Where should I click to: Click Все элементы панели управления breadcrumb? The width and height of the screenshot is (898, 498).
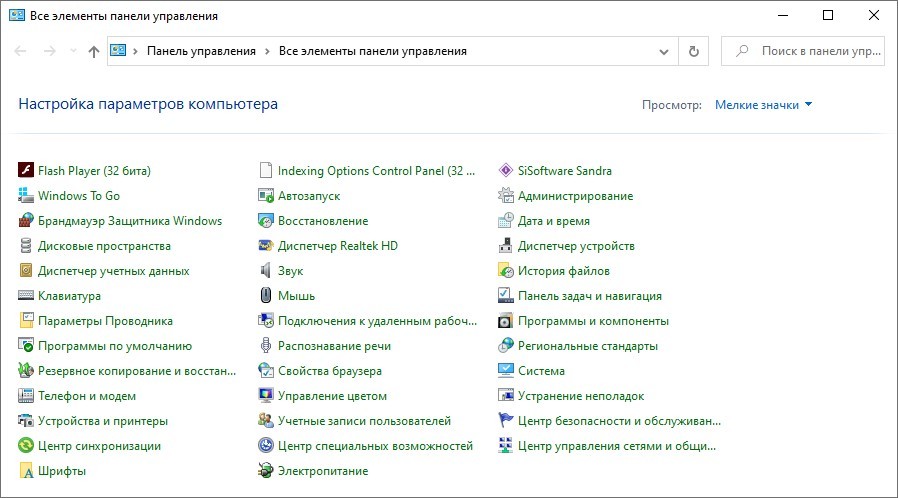pos(373,51)
